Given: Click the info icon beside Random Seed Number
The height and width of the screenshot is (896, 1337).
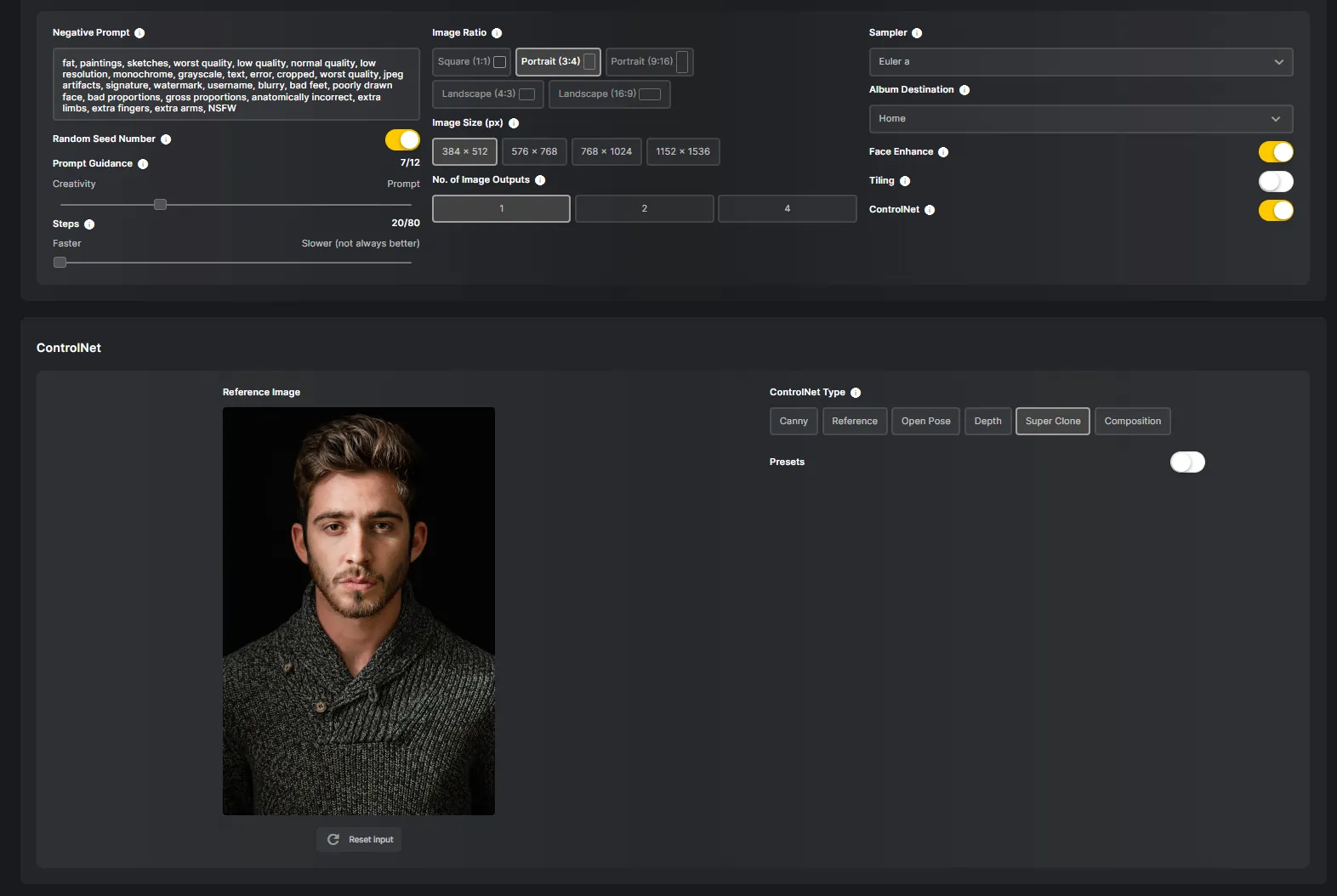Looking at the screenshot, I should coord(166,139).
